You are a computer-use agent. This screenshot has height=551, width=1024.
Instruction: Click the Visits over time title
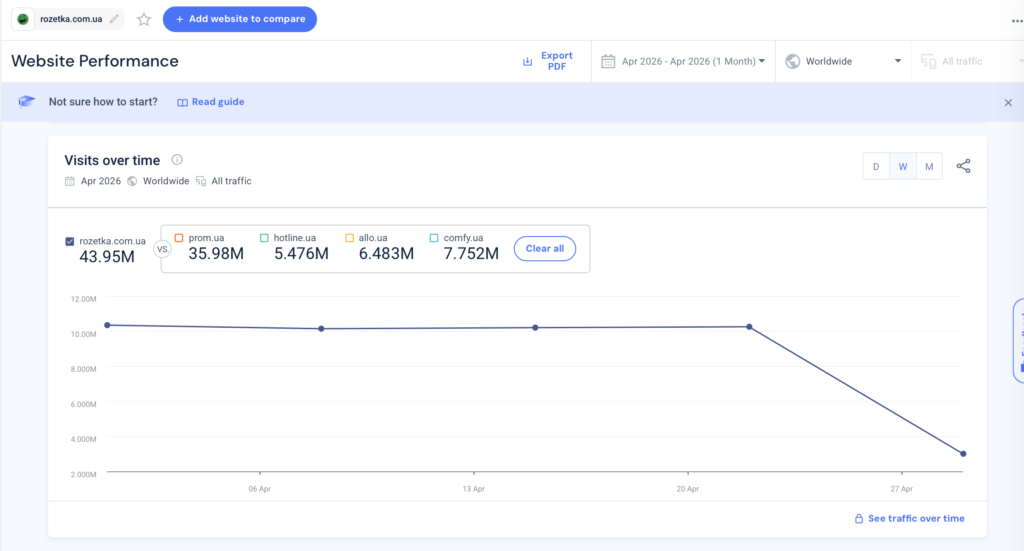(112, 161)
